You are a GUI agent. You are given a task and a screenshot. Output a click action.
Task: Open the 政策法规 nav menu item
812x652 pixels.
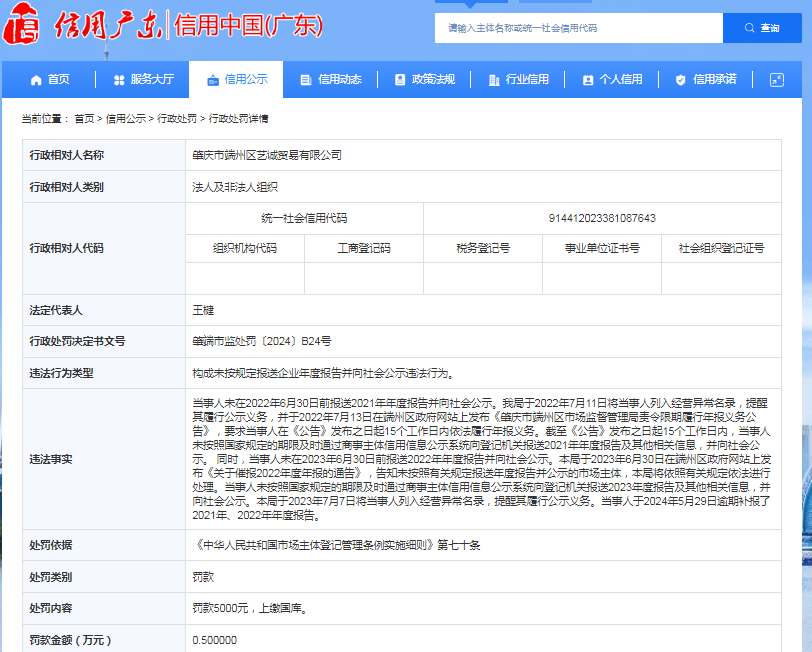tap(425, 79)
